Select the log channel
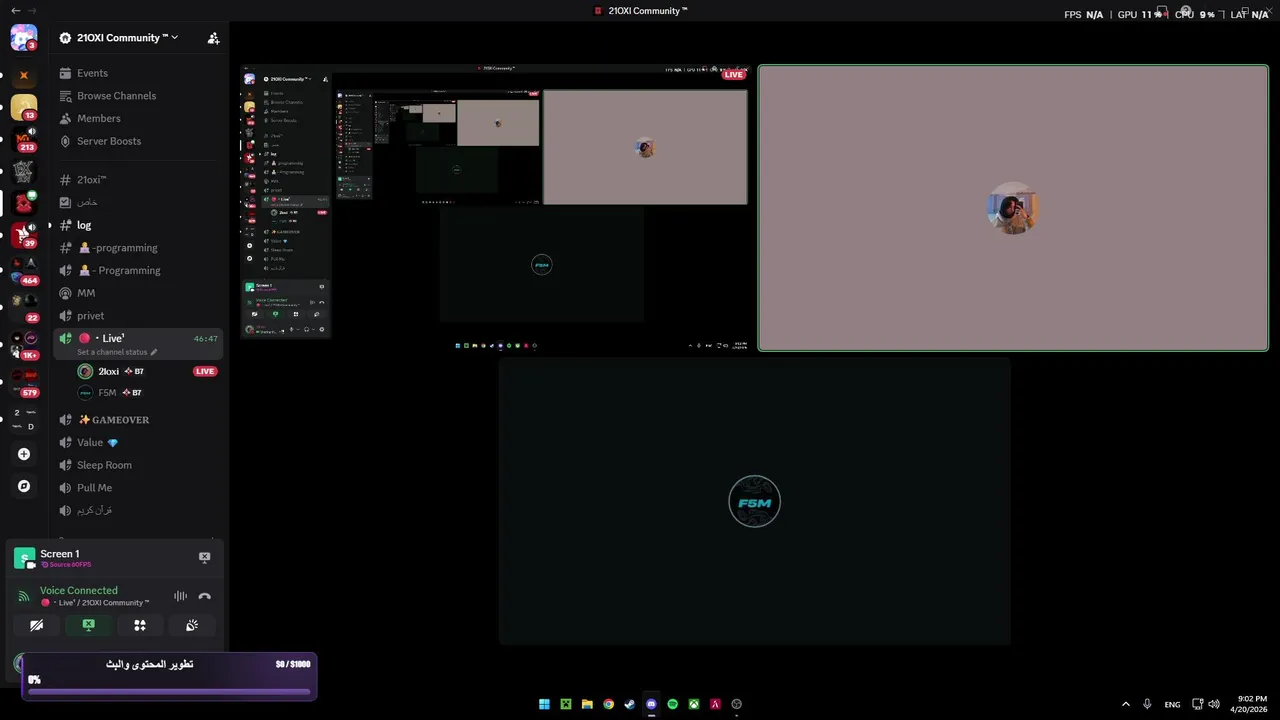This screenshot has width=1280, height=720. pyautogui.click(x=138, y=225)
